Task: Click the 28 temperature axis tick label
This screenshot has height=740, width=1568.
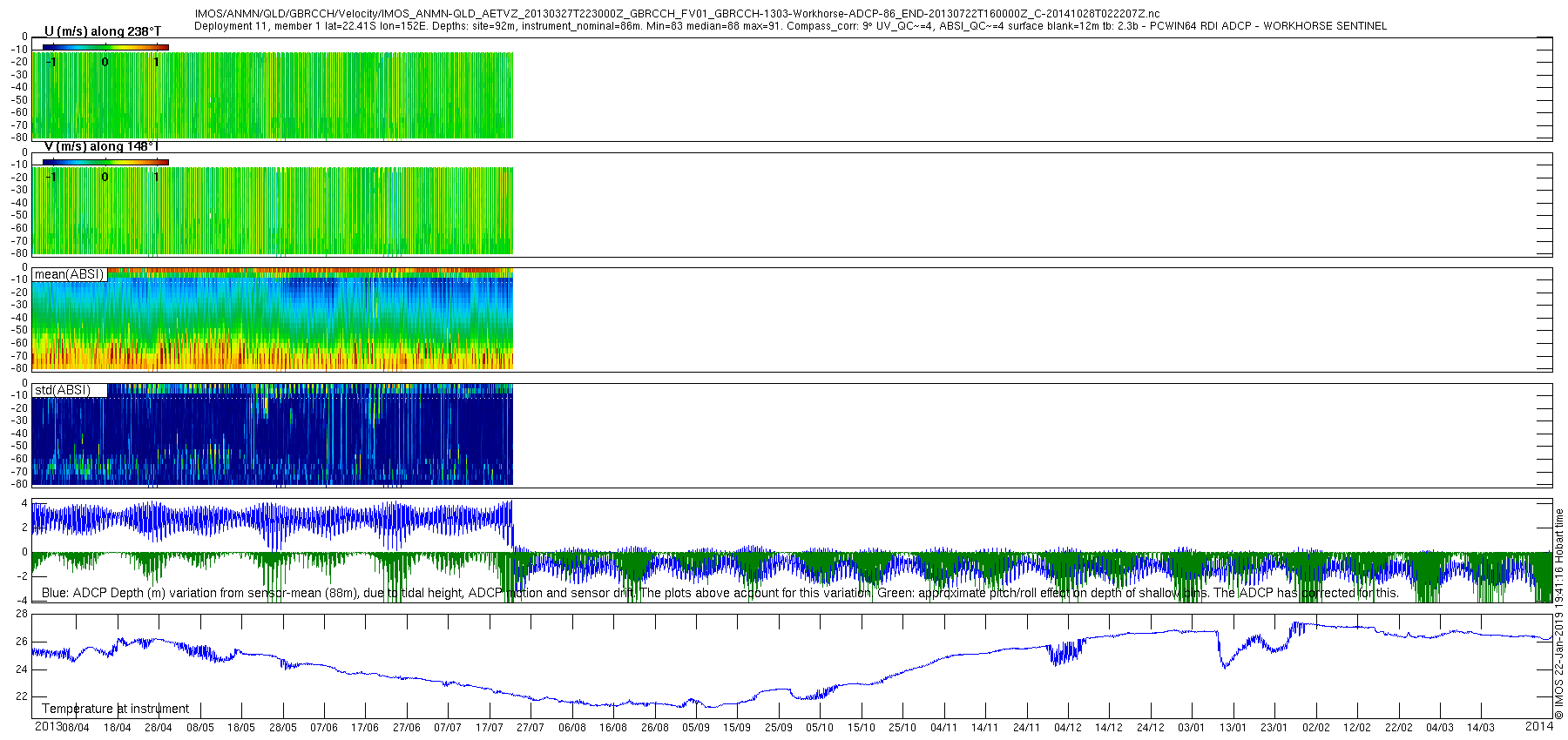Action: tap(22, 614)
